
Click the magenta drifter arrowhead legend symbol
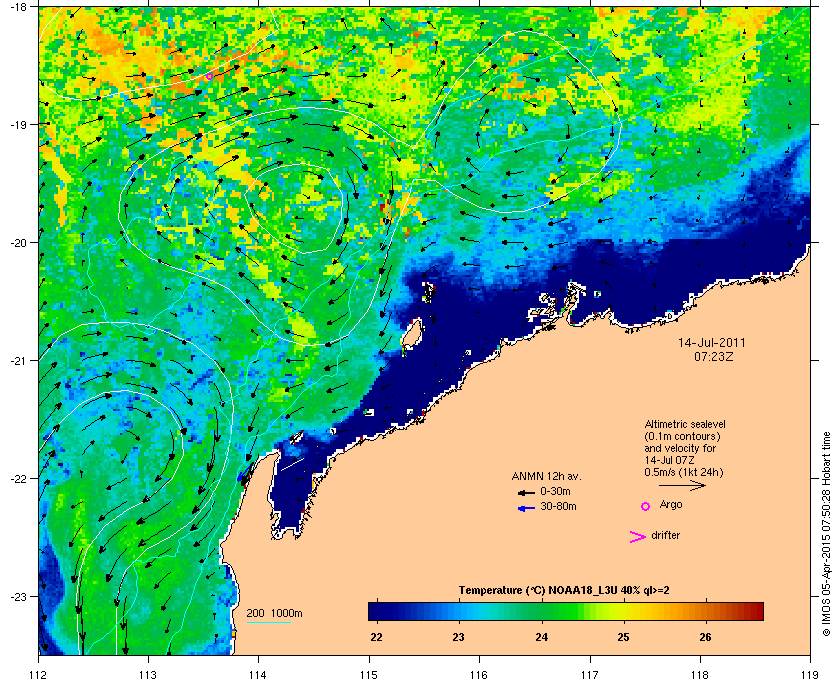[x=638, y=537]
